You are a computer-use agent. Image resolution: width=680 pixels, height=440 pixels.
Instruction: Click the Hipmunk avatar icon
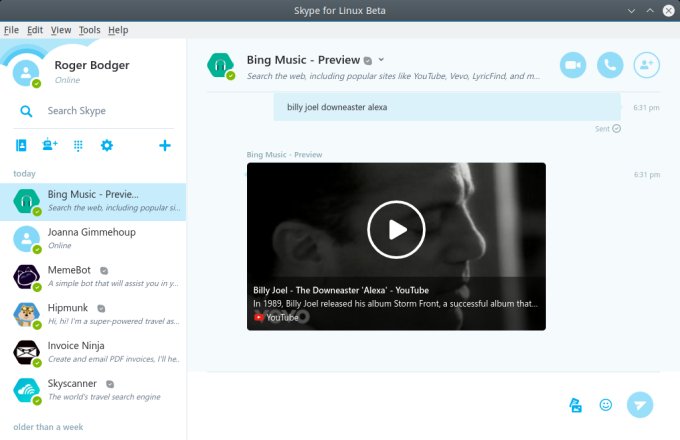[26, 315]
